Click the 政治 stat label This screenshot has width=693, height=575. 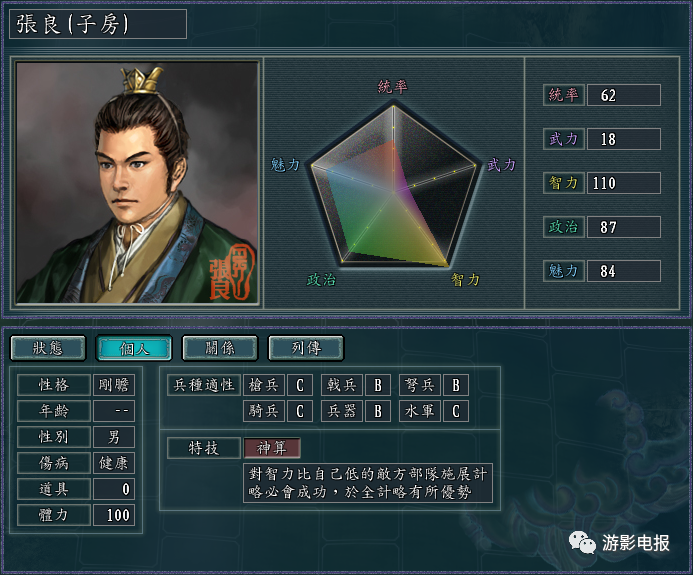564,227
